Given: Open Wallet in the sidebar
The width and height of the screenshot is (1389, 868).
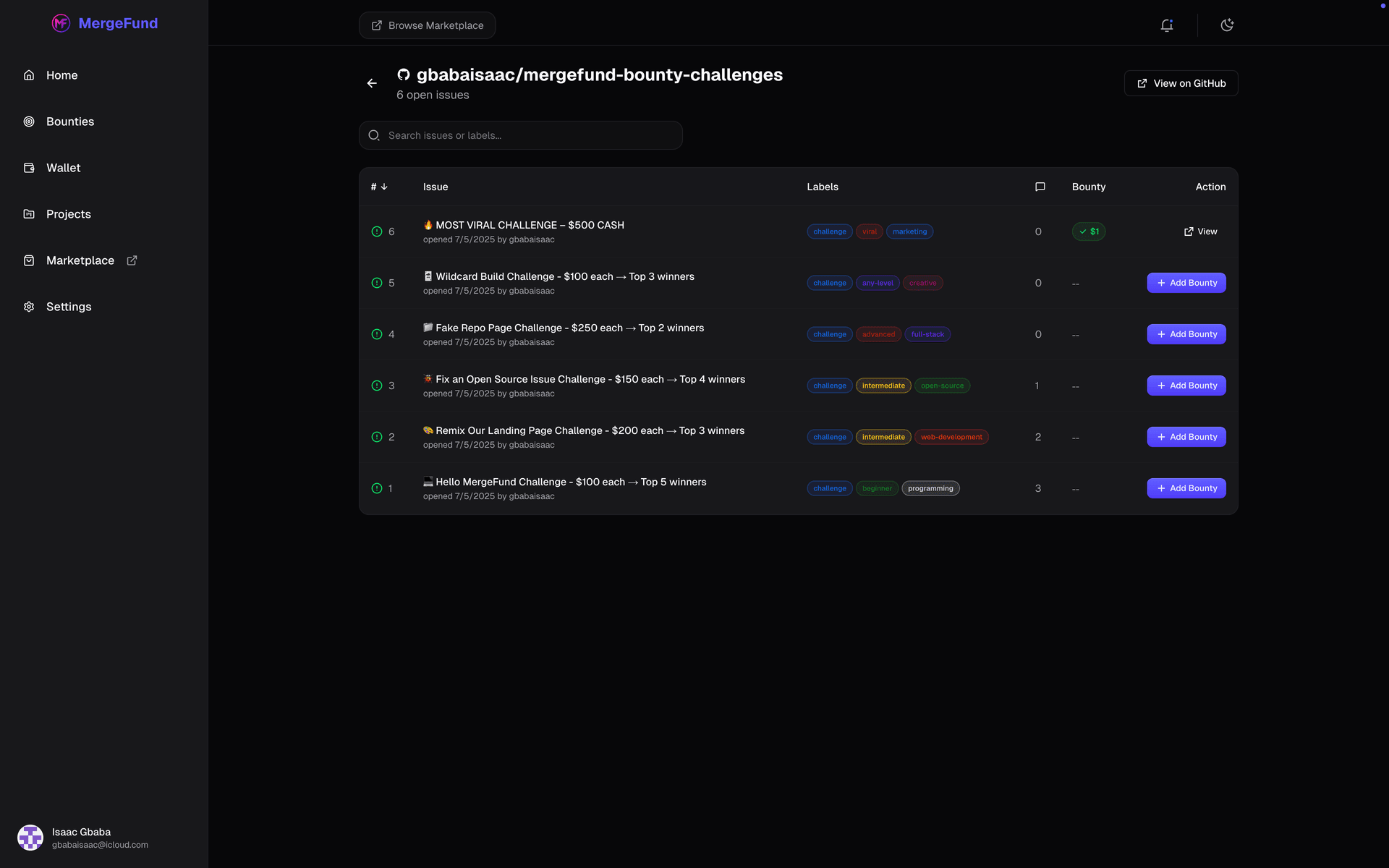Looking at the screenshot, I should coord(63,168).
